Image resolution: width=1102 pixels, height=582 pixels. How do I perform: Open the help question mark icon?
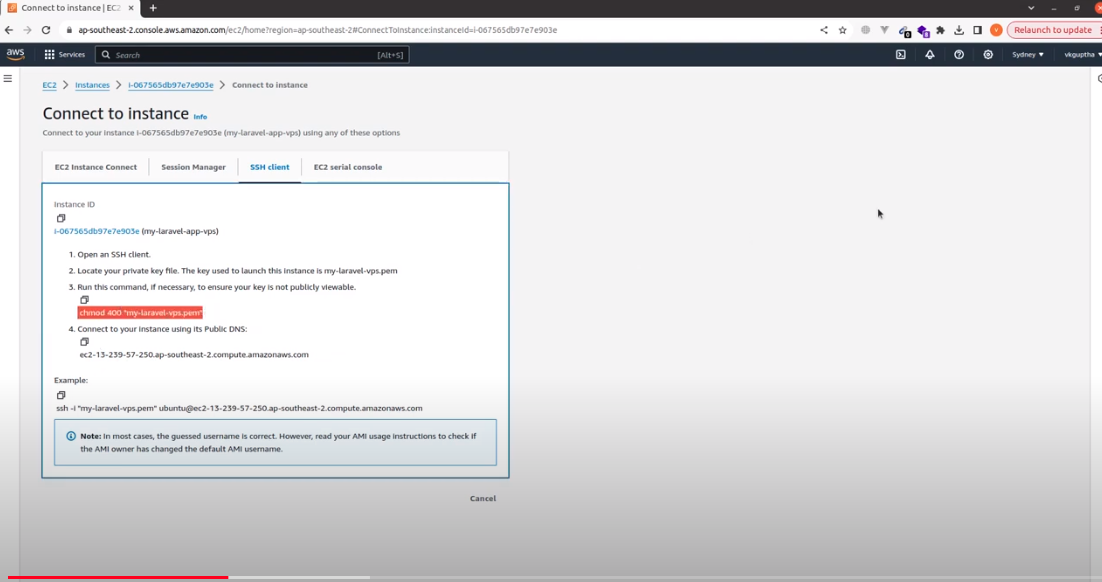click(959, 54)
